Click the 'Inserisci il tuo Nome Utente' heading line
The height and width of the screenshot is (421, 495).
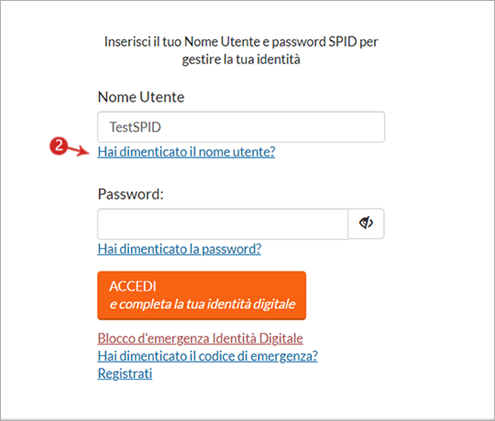tap(241, 42)
